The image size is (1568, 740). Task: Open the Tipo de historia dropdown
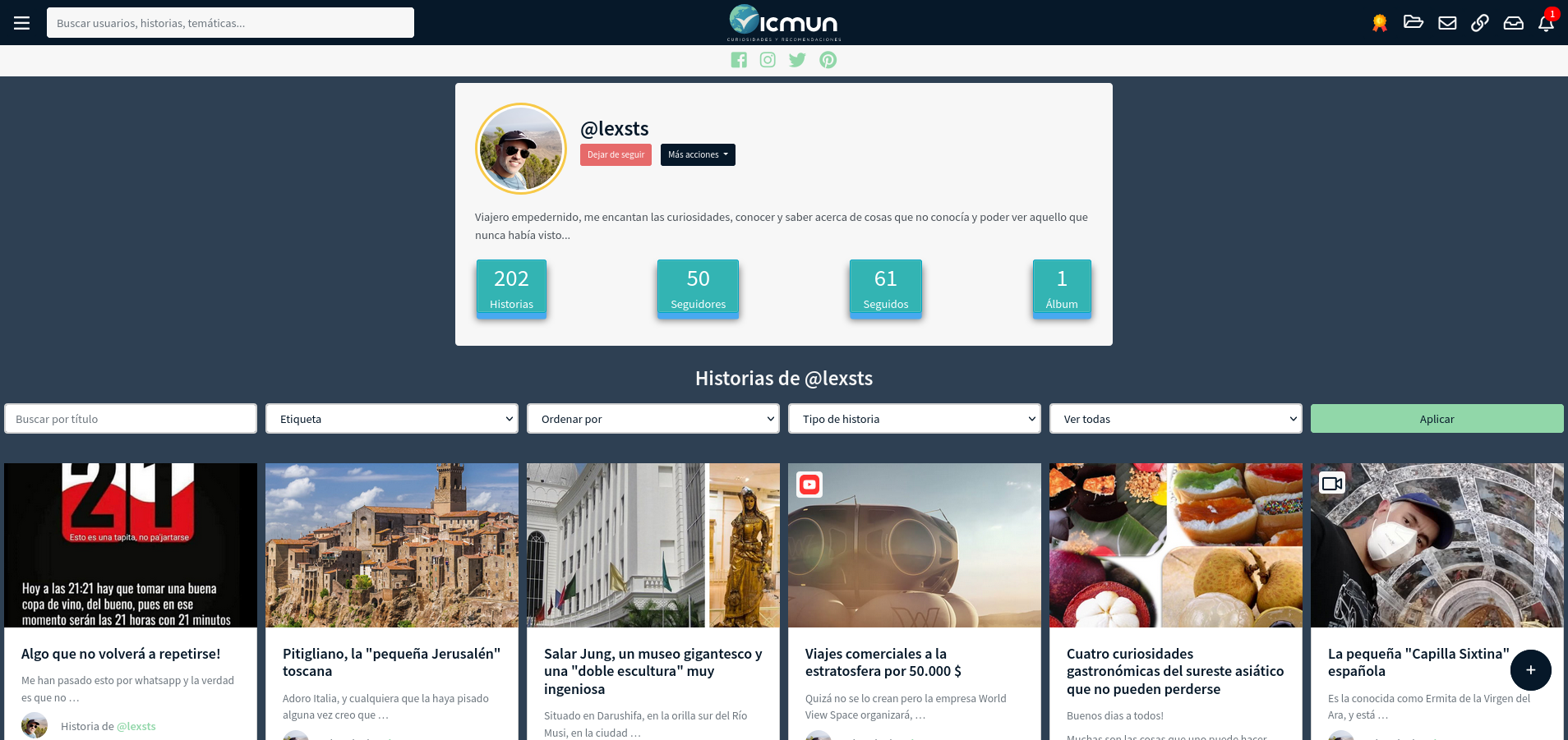(x=915, y=419)
